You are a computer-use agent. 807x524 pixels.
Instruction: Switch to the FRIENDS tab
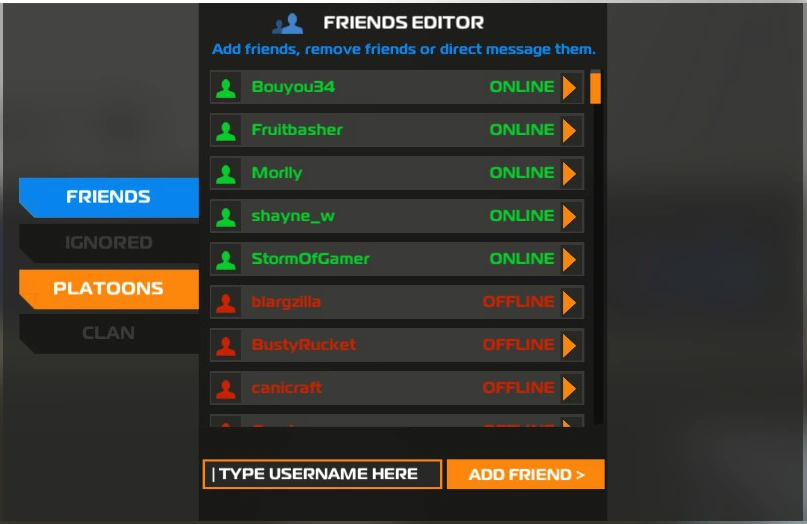coord(109,197)
